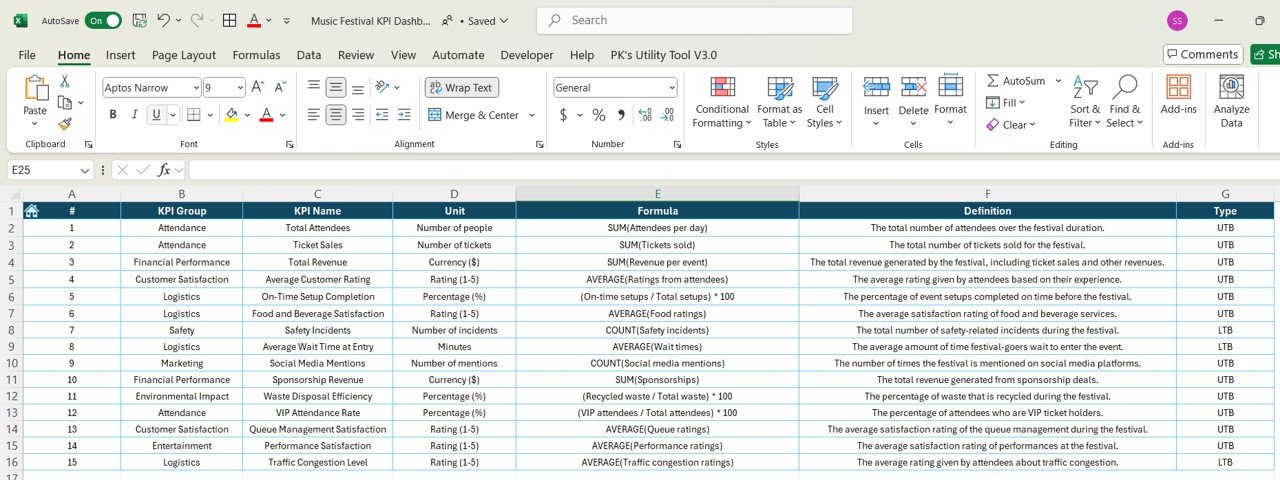Viewport: 1280px width, 480px height.
Task: Apply center horizontal alignment
Action: pyautogui.click(x=336, y=115)
